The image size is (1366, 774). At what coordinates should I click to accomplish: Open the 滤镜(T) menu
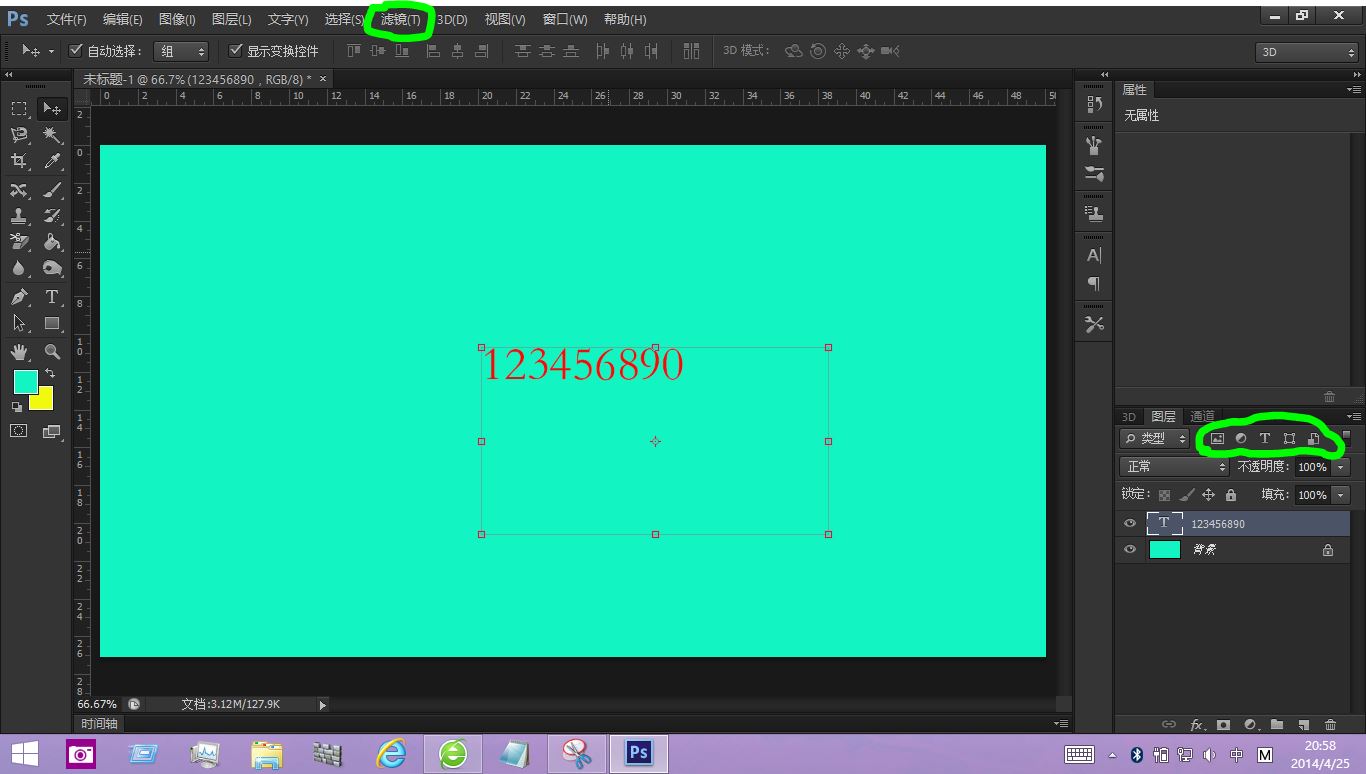point(400,20)
